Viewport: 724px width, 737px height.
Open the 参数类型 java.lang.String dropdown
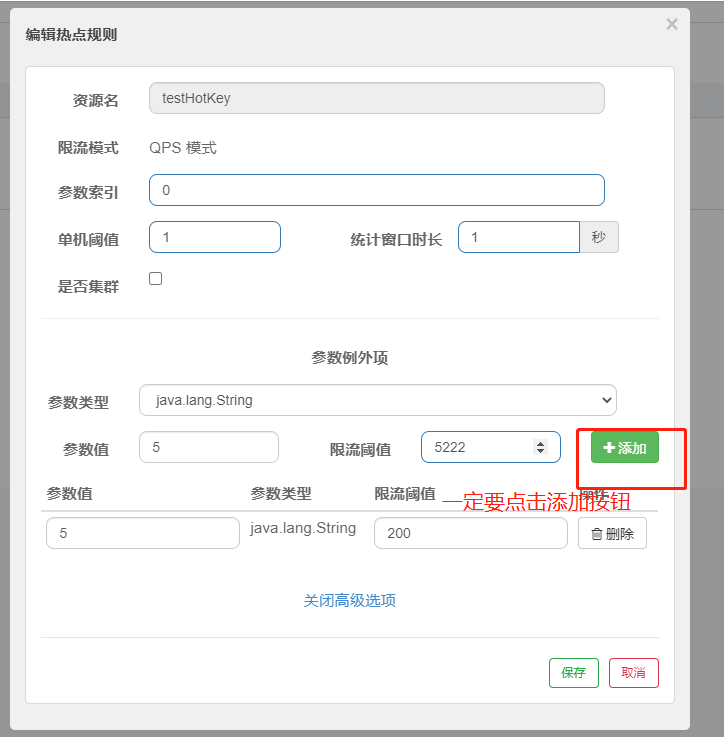coord(378,400)
